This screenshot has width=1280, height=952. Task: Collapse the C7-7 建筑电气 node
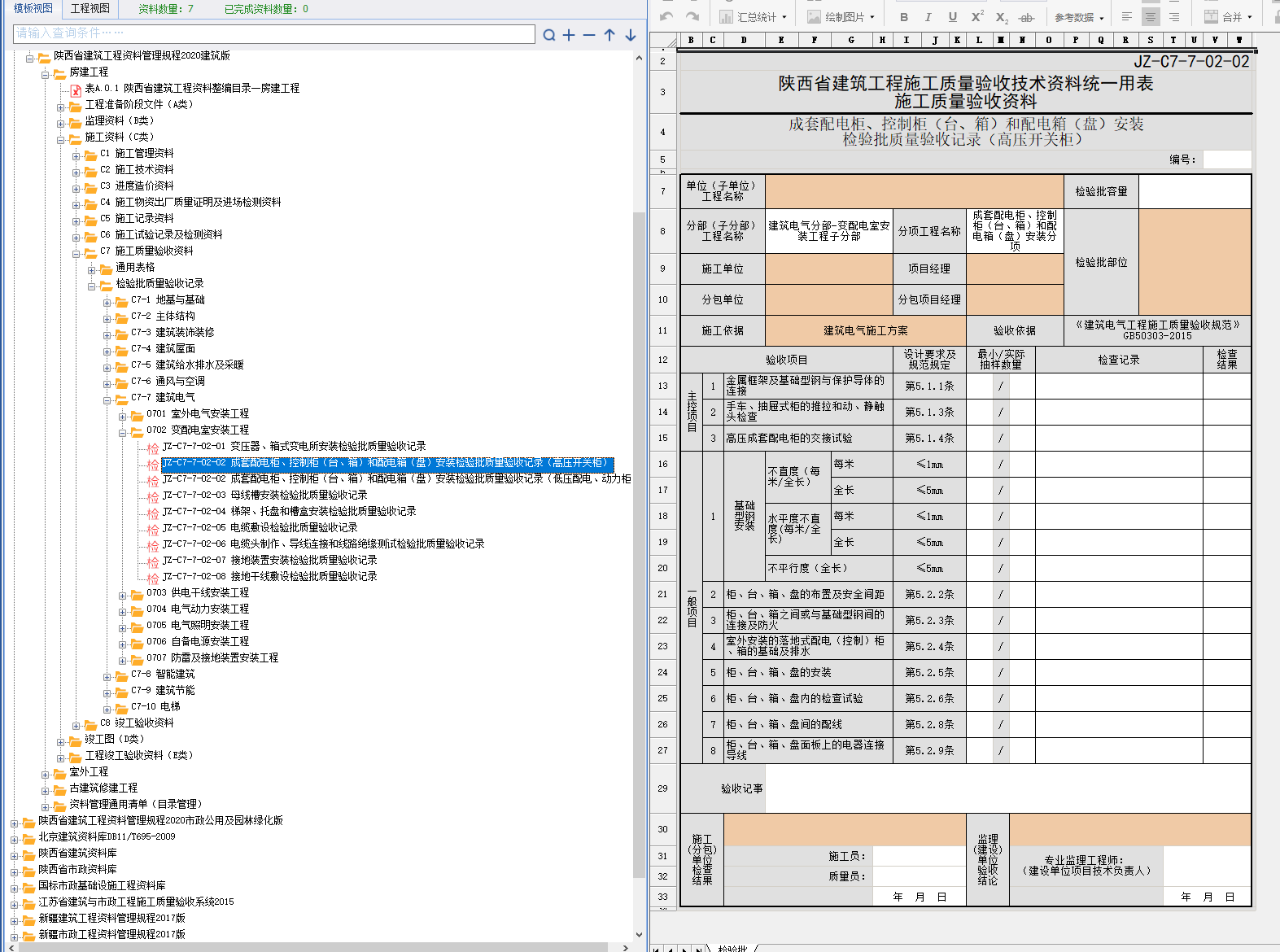[107, 400]
